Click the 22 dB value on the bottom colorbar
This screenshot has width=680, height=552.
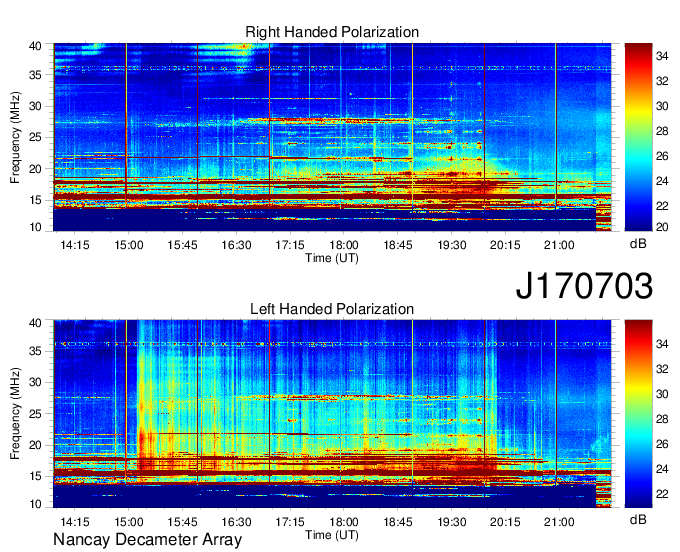coord(662,494)
